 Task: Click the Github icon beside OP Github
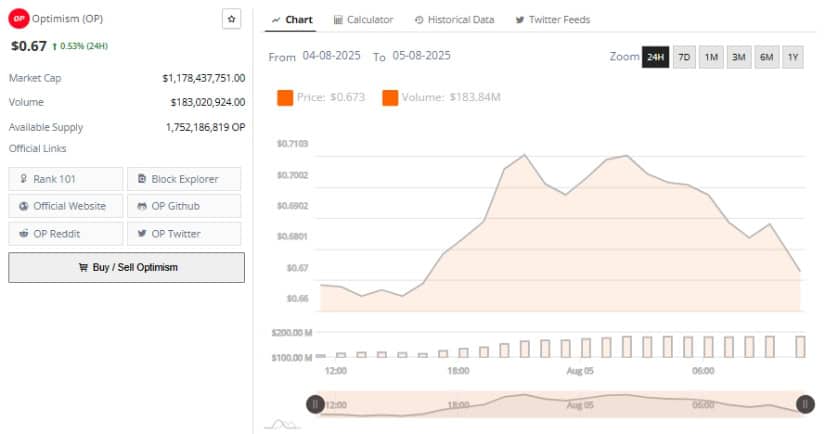pos(142,206)
